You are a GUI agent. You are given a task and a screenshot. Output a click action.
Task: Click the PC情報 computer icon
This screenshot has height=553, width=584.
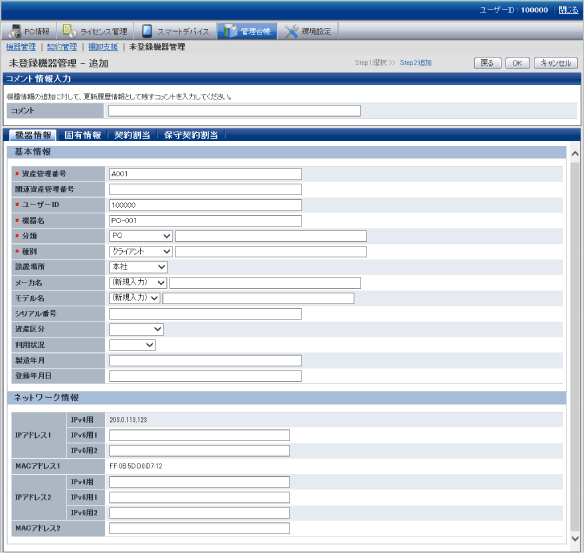(15, 31)
